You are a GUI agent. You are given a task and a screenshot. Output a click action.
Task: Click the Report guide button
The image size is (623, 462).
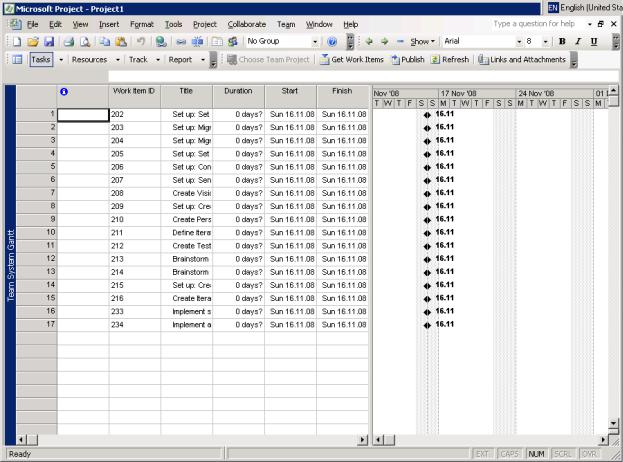tap(180, 60)
